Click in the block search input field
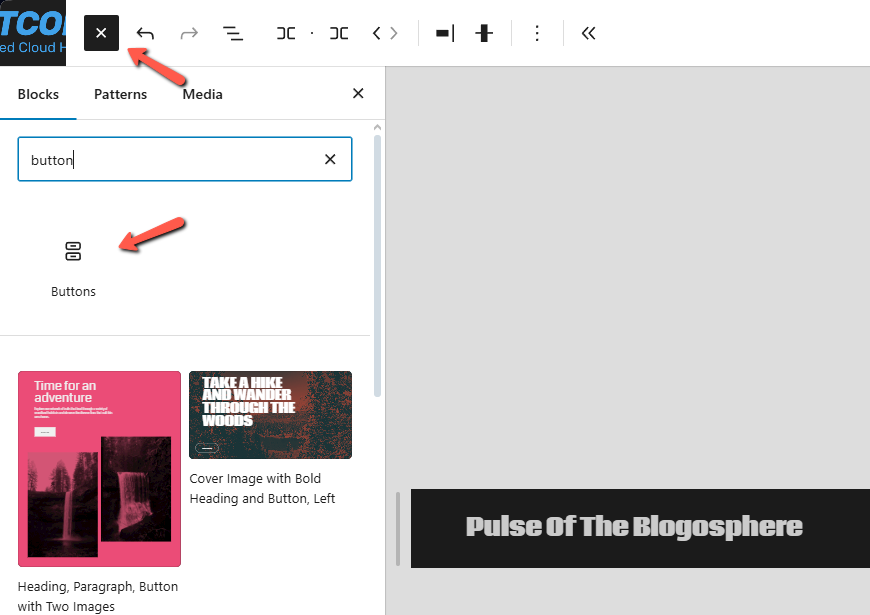The image size is (870, 615). (x=170, y=160)
